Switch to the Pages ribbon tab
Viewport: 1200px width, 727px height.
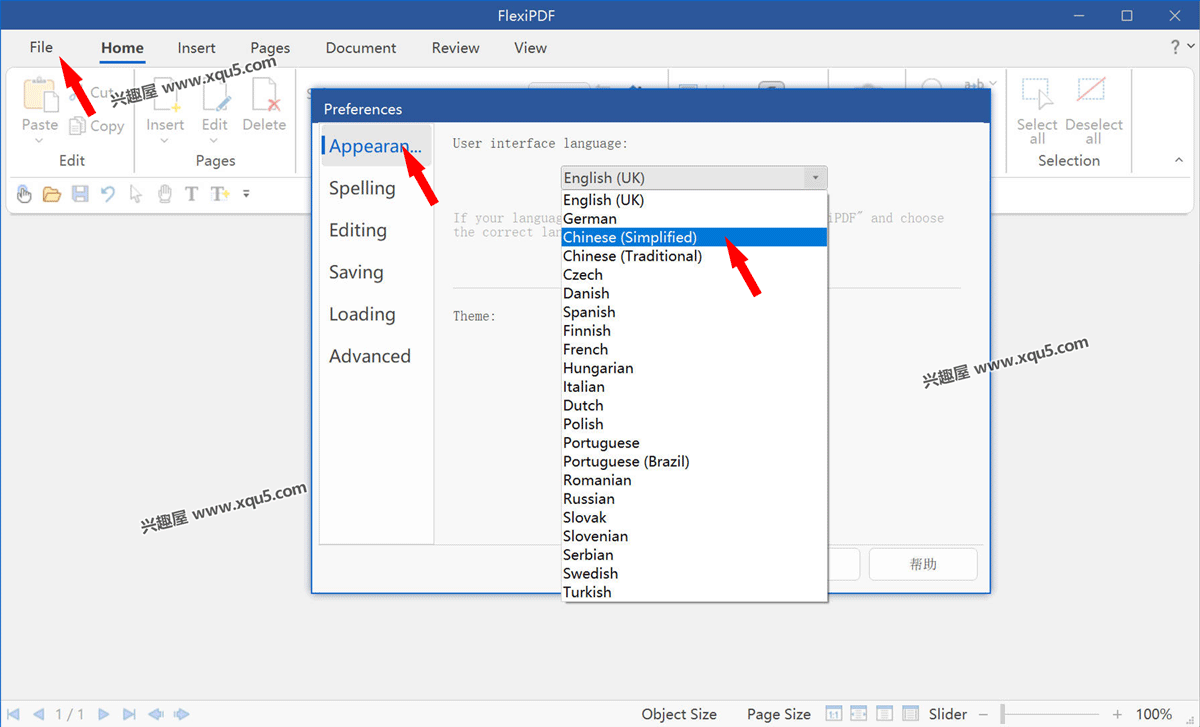270,47
